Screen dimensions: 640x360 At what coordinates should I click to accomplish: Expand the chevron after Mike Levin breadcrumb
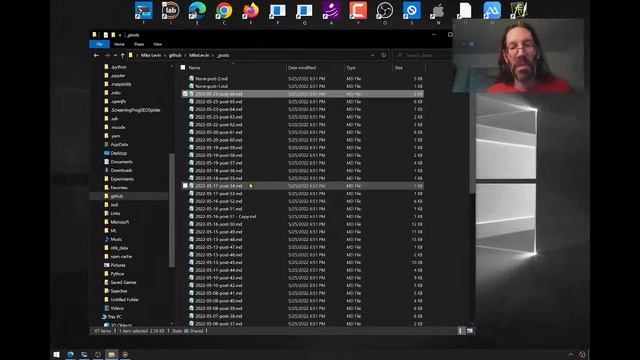165,55
